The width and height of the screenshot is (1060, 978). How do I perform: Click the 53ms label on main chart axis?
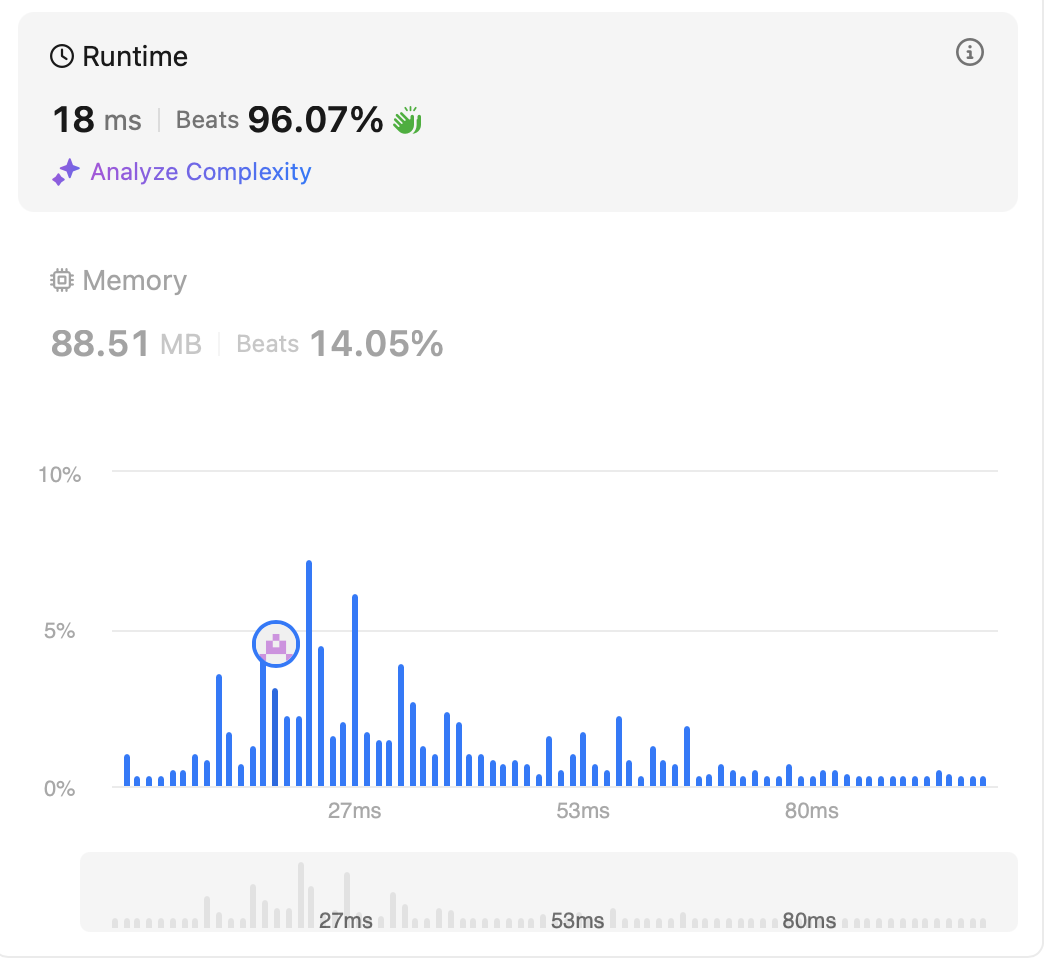tap(583, 811)
